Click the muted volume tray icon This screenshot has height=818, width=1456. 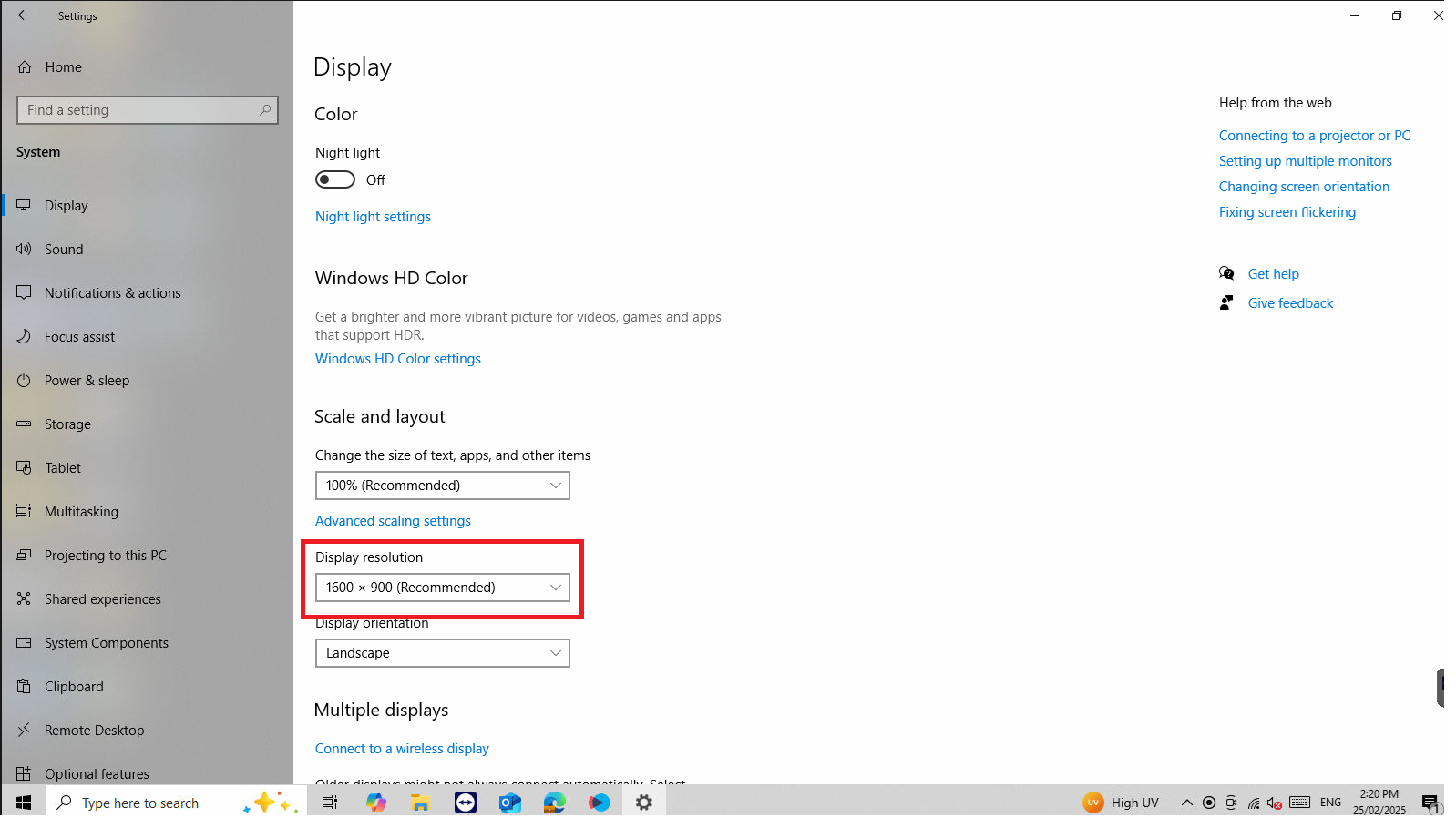(1275, 803)
